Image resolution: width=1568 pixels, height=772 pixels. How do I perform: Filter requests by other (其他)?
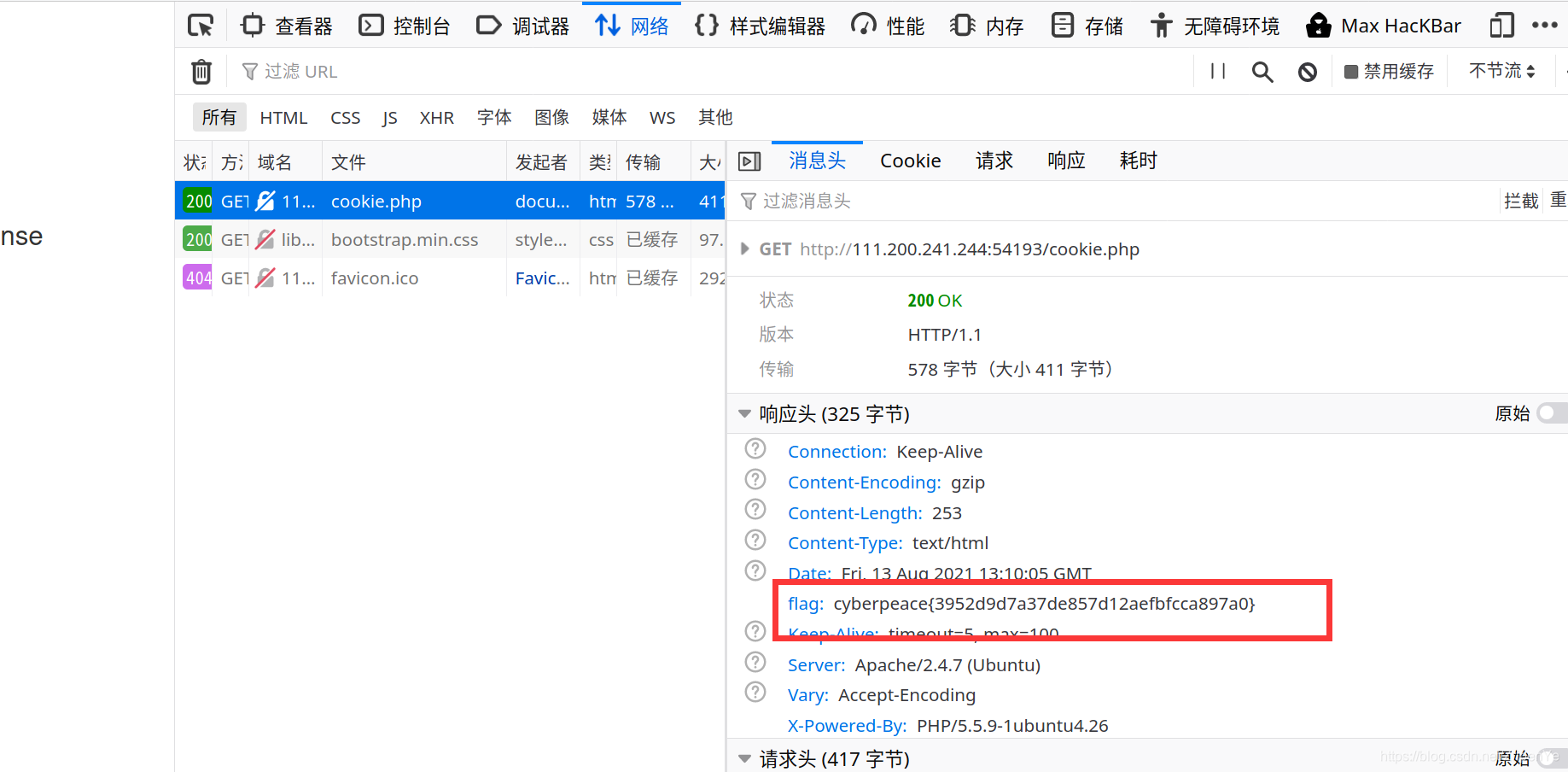pyautogui.click(x=715, y=118)
